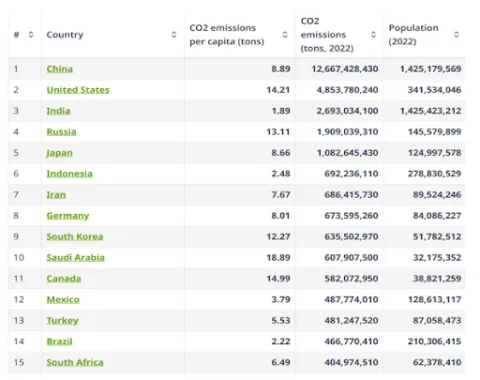Select US emissions value 4,853,780,240
Viewport: 480px width, 380px height.
347,90
